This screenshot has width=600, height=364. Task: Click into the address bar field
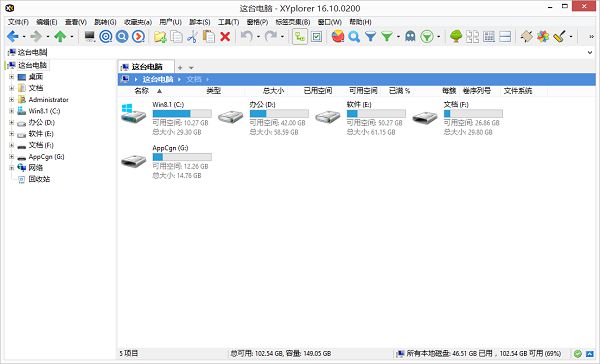pyautogui.click(x=298, y=52)
